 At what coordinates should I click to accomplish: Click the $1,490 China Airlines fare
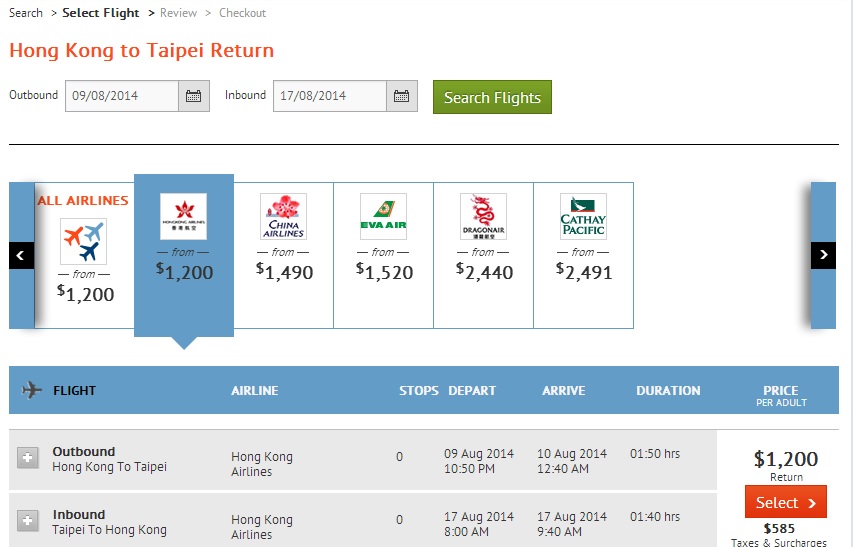[x=284, y=272]
